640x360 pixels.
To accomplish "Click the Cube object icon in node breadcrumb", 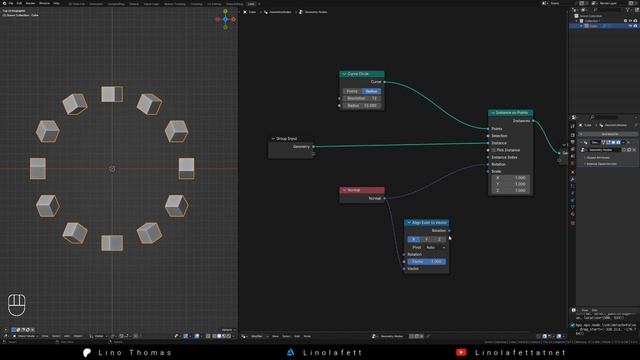I will (x=245, y=12).
